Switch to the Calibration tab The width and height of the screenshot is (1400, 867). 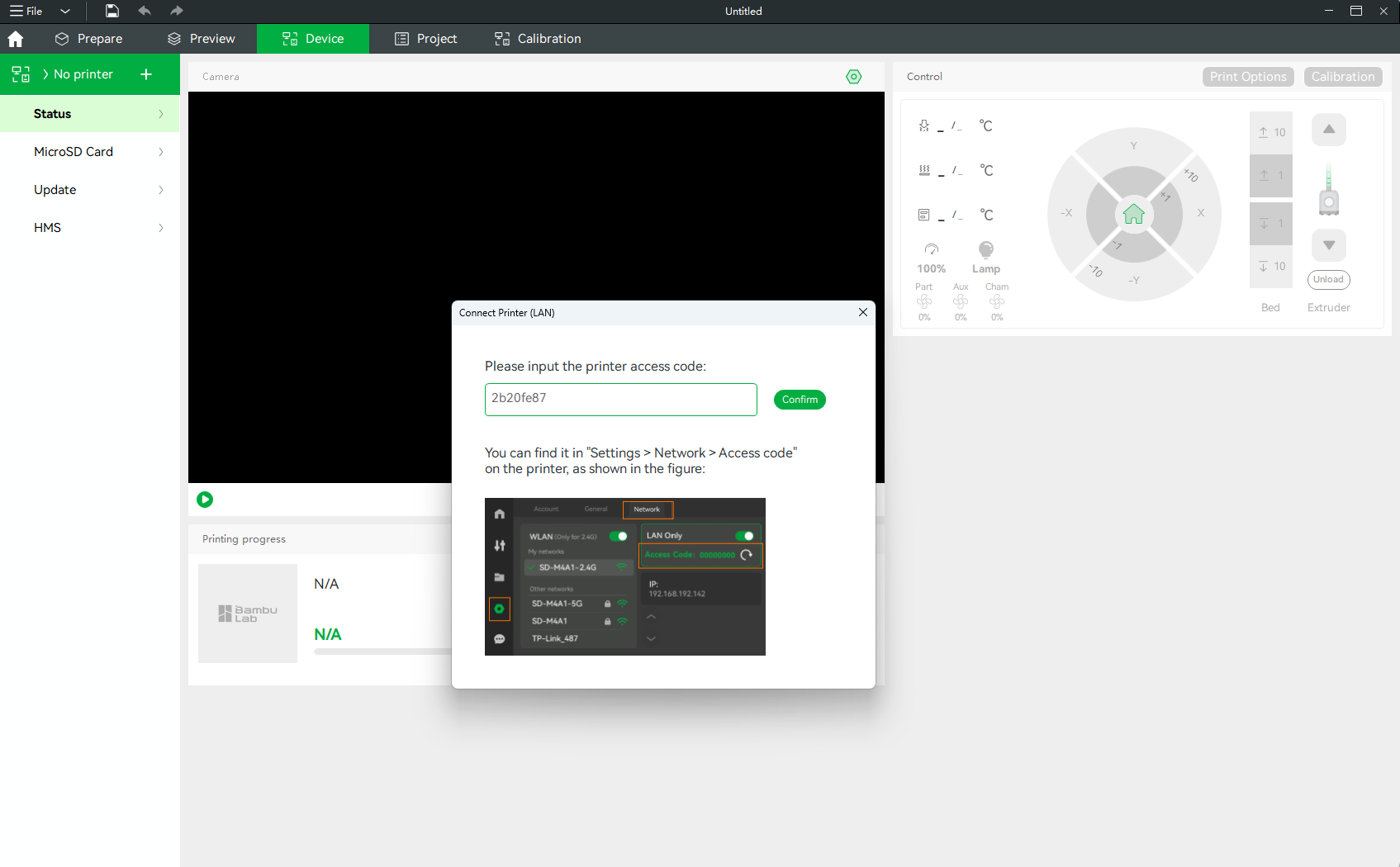pyautogui.click(x=538, y=39)
